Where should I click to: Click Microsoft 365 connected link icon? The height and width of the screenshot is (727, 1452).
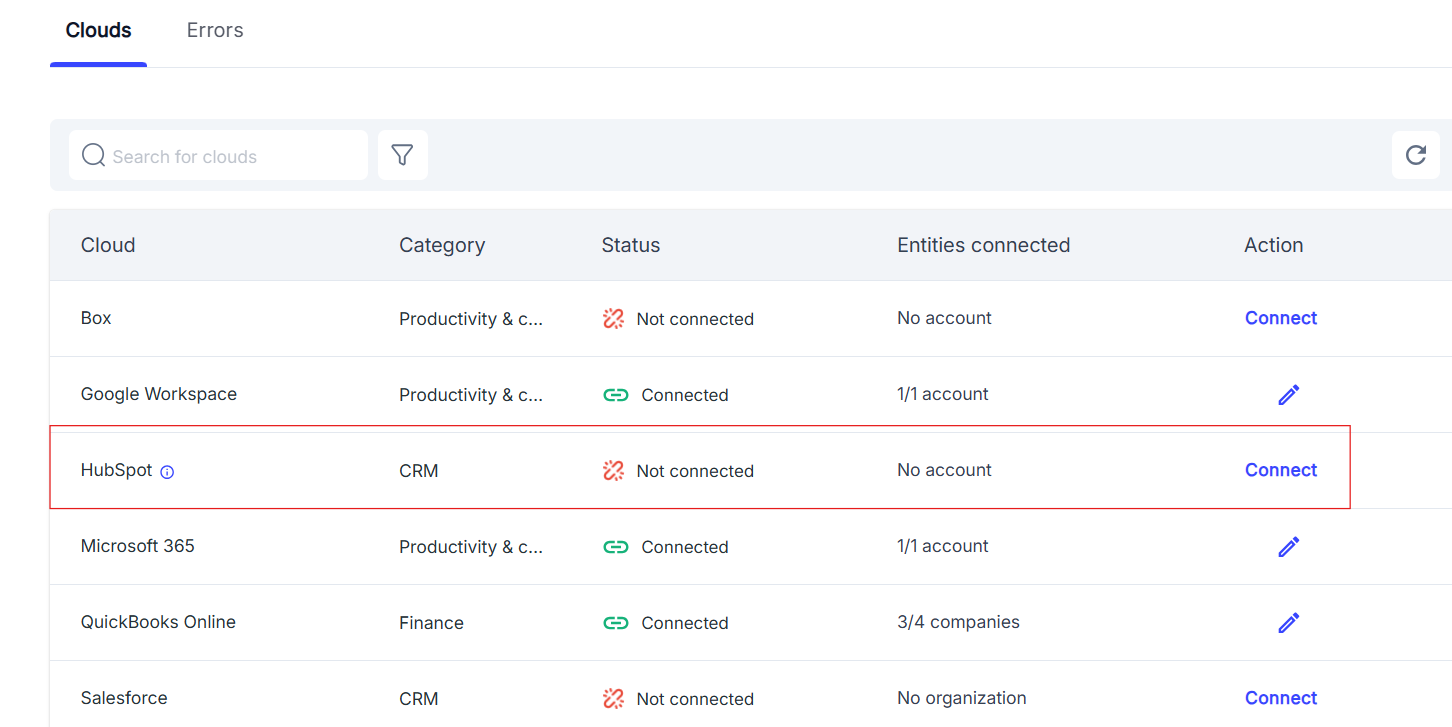[615, 547]
